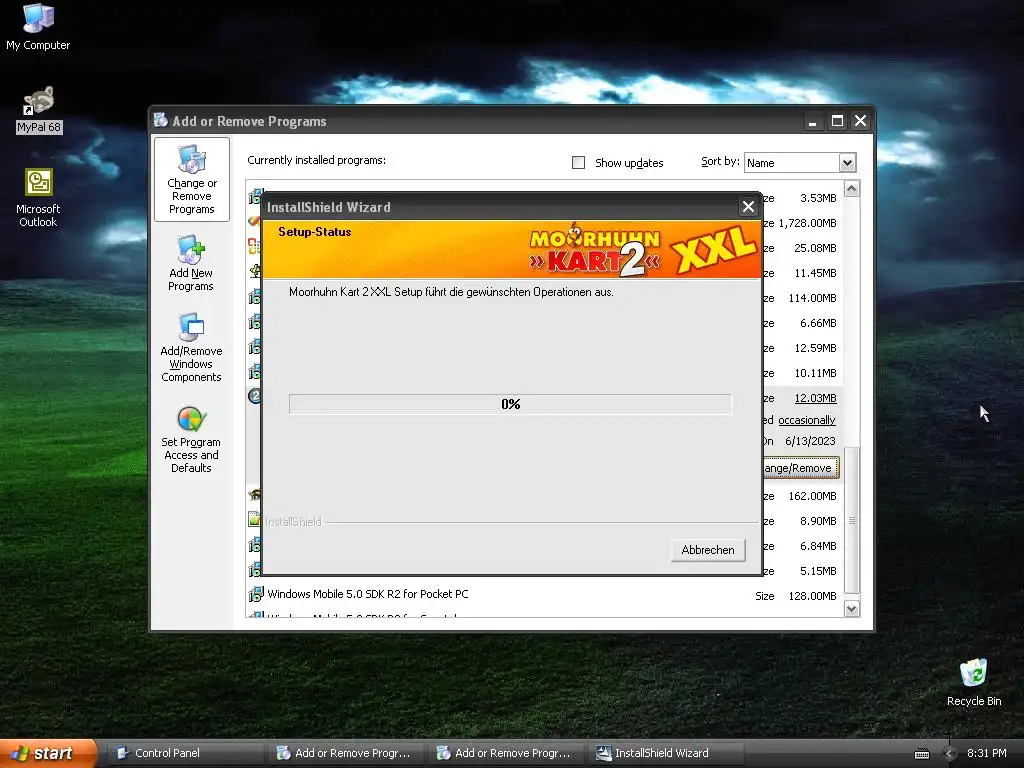Click the partly hidden Change/Remove button
Screen dimensions: 1024x768
[801, 468]
